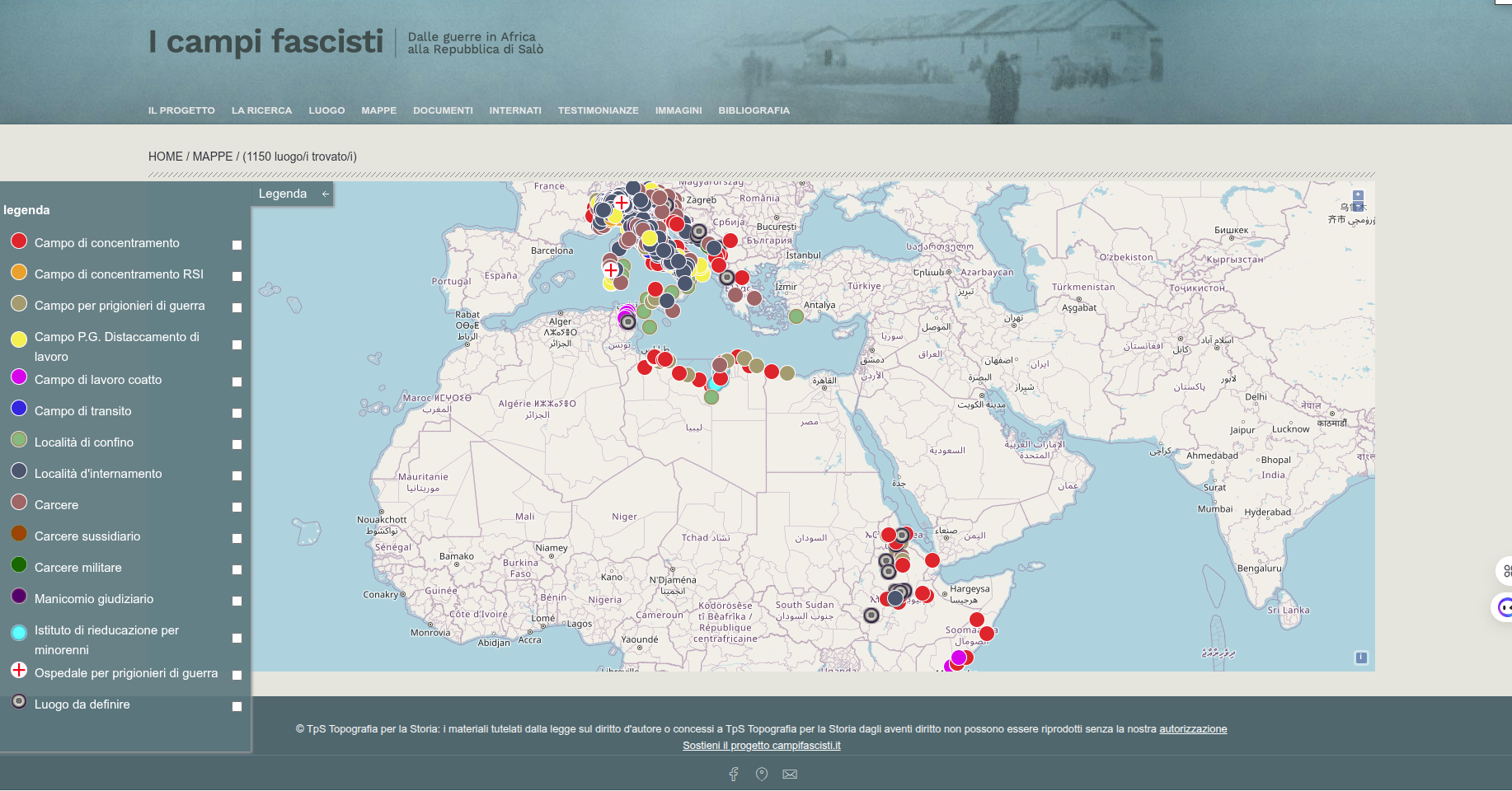Click the autorizzazione link in footer

point(1193,729)
